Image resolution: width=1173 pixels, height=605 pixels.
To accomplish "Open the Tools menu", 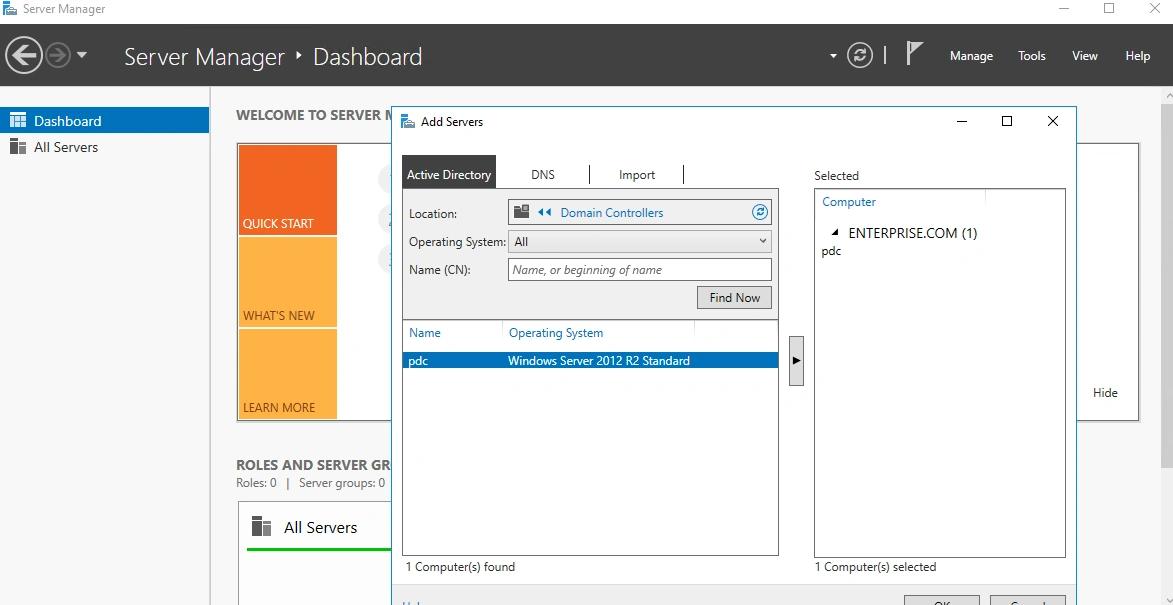I will pos(1032,56).
